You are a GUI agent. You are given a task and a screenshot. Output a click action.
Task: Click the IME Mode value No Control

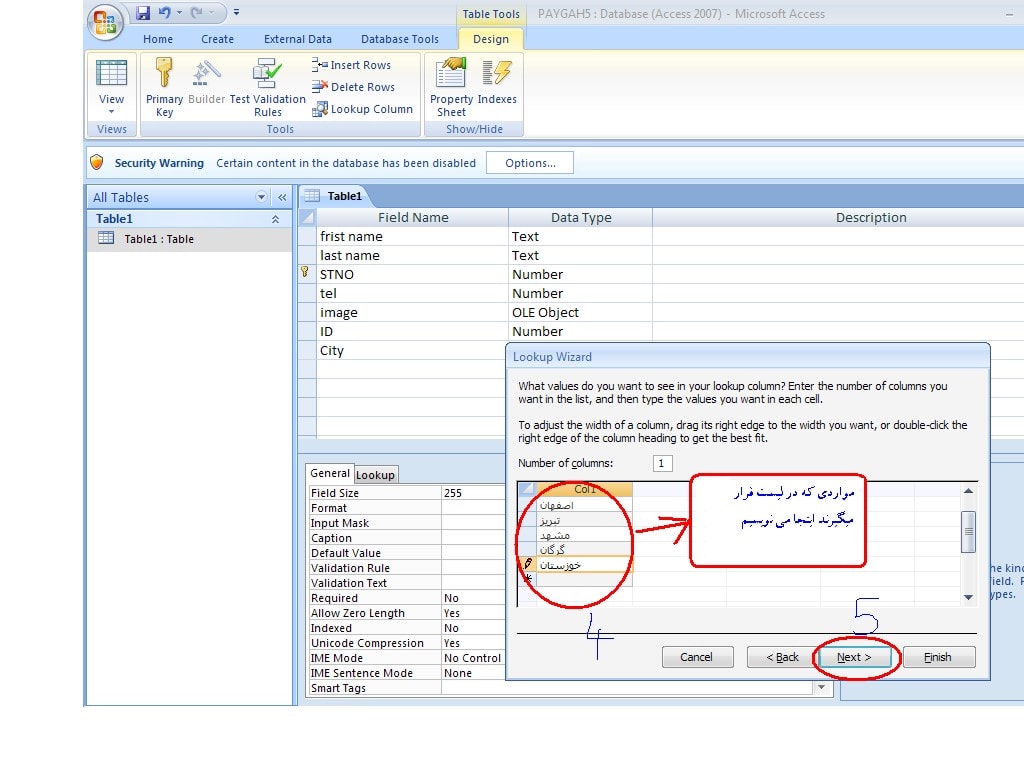[473, 658]
